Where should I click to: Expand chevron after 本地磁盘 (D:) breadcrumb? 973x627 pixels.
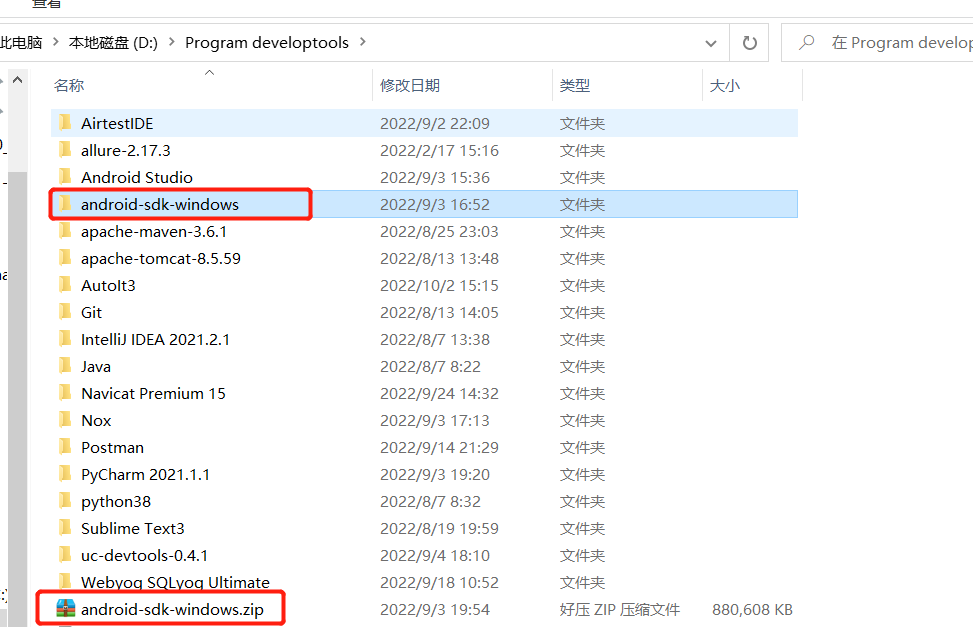(x=171, y=42)
